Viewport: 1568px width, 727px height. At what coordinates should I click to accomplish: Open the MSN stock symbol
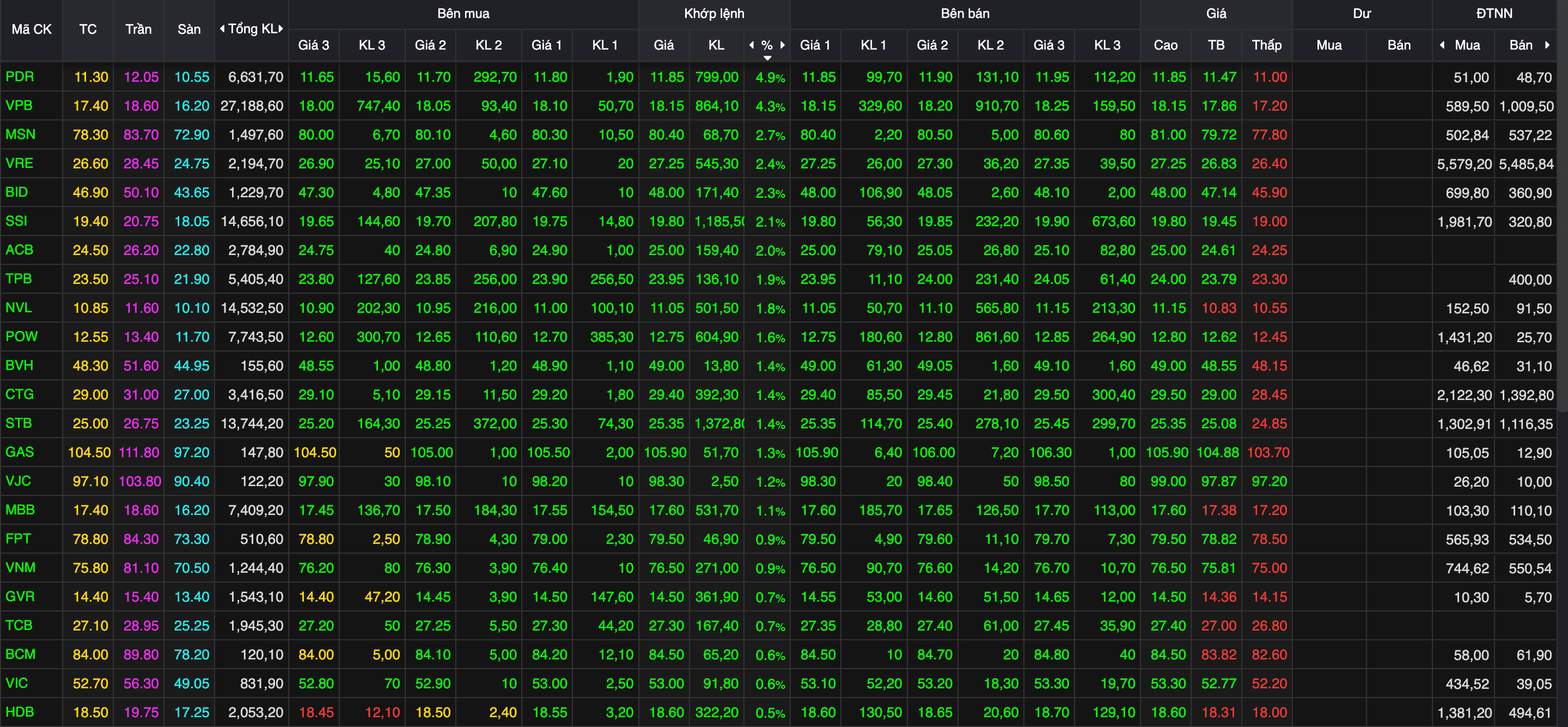tap(20, 134)
